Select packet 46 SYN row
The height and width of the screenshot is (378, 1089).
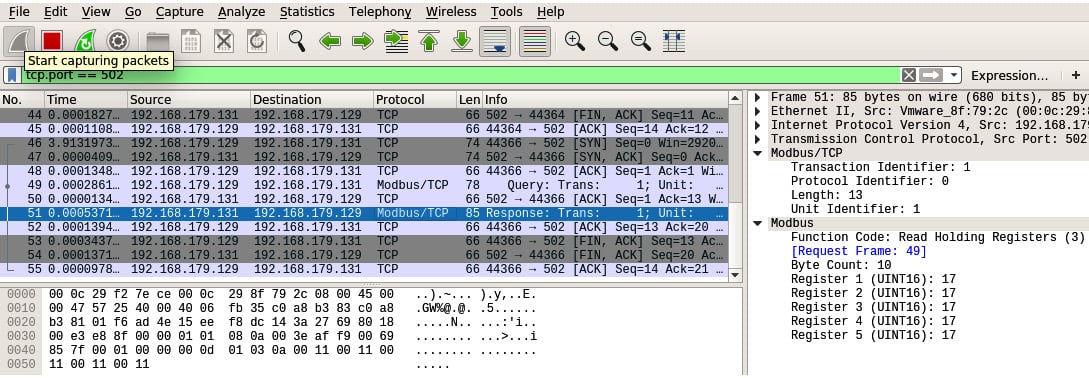(x=363, y=142)
